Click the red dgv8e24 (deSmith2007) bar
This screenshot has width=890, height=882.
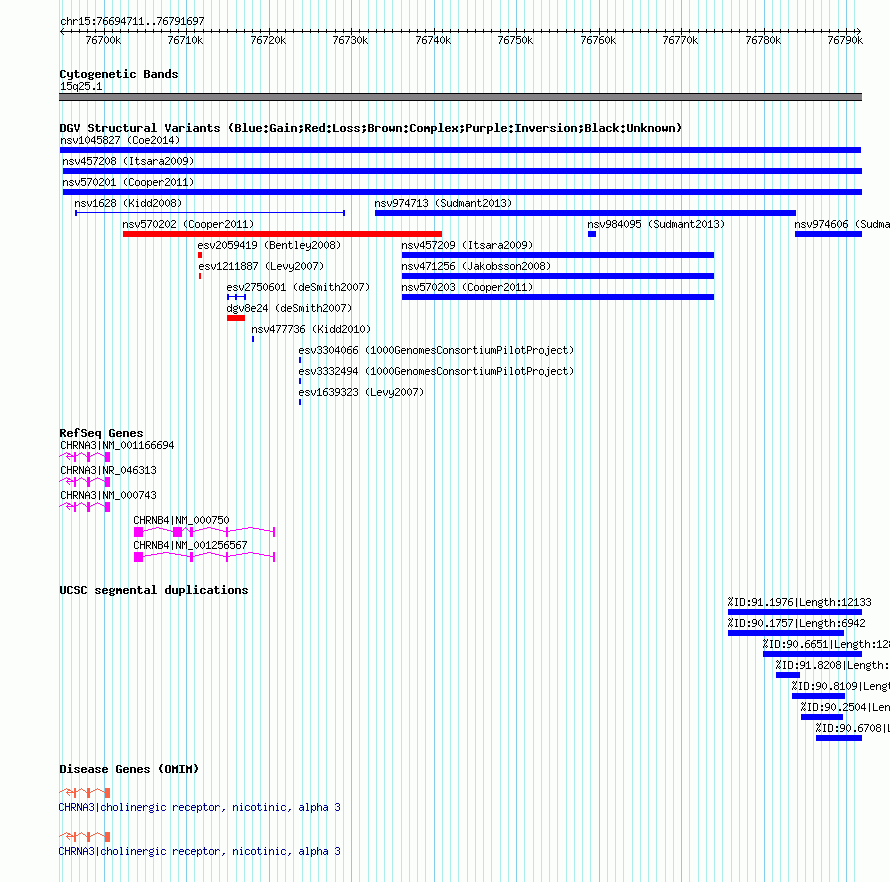(236, 318)
